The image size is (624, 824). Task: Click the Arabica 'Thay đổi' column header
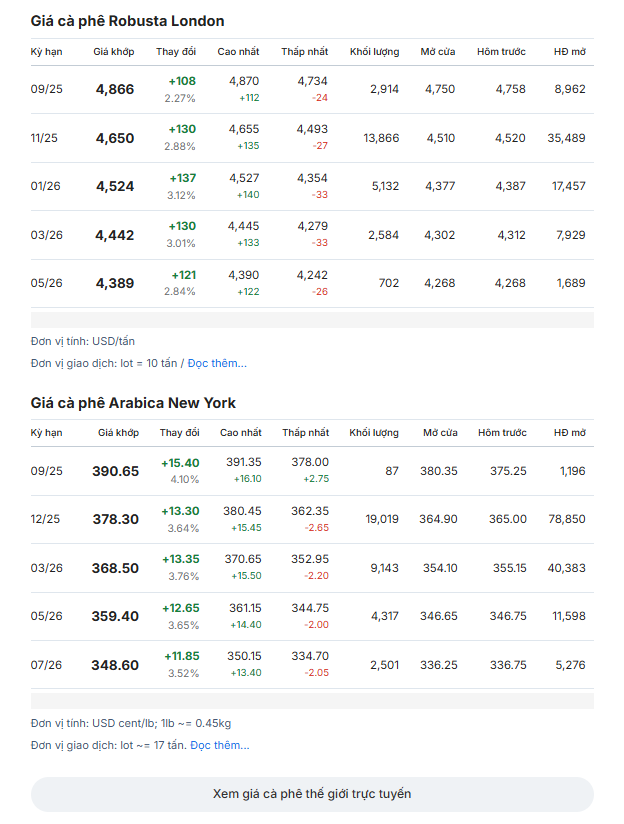click(x=179, y=432)
